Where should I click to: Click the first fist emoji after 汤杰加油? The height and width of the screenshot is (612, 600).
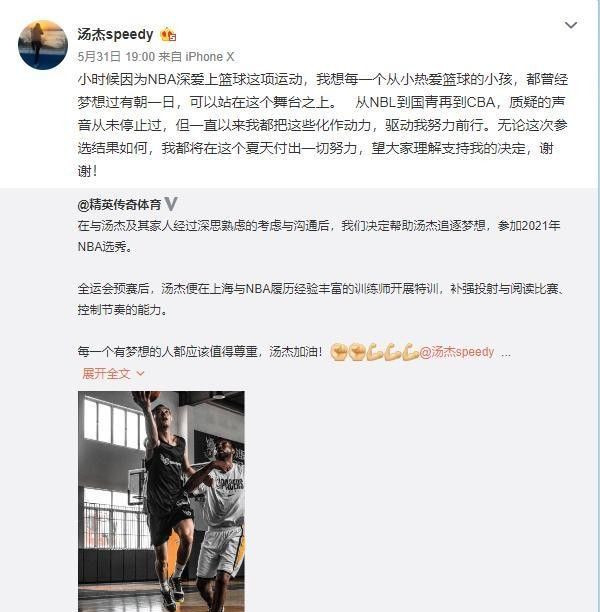coord(339,352)
